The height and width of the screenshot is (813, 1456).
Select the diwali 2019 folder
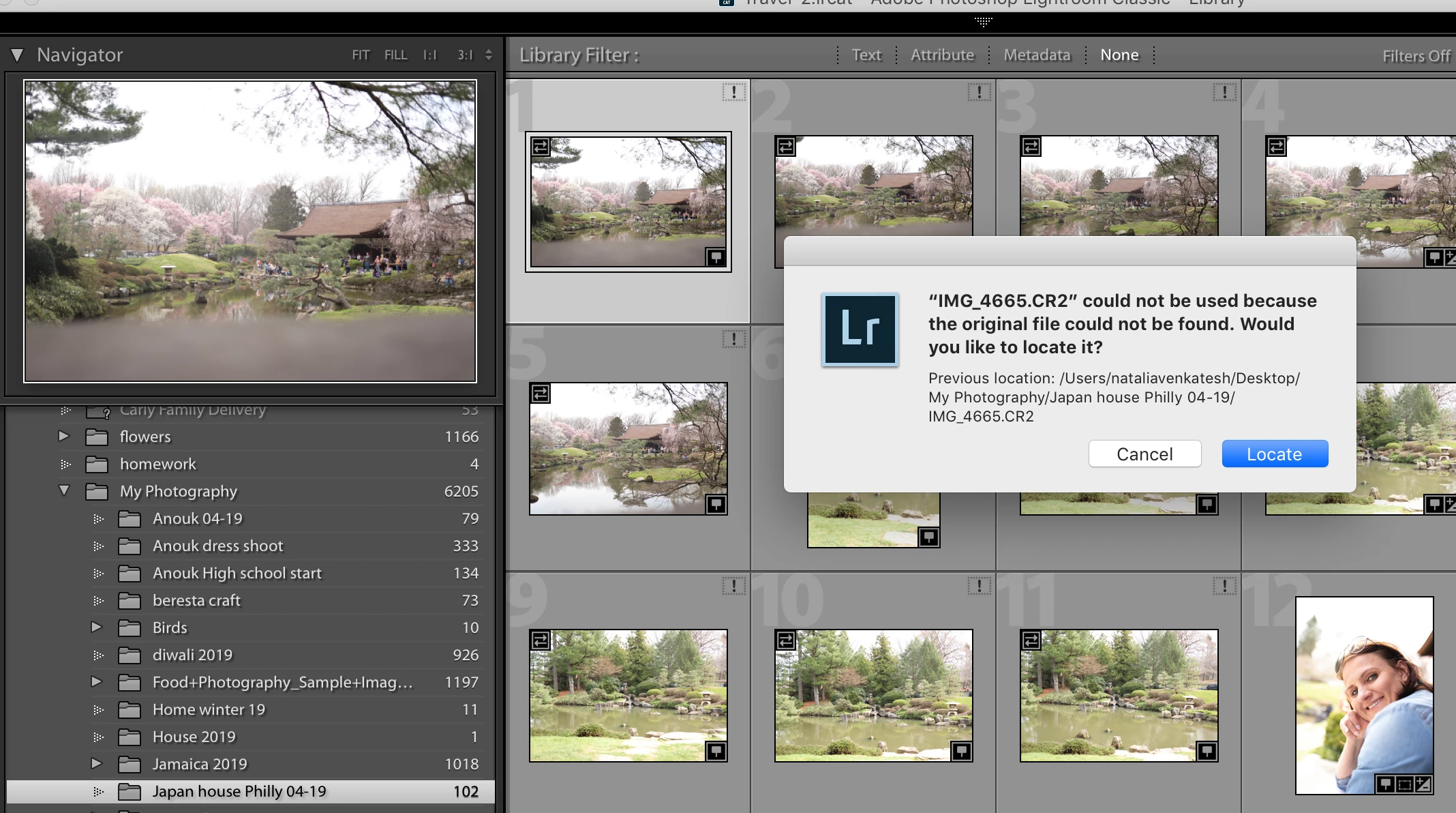(x=192, y=655)
